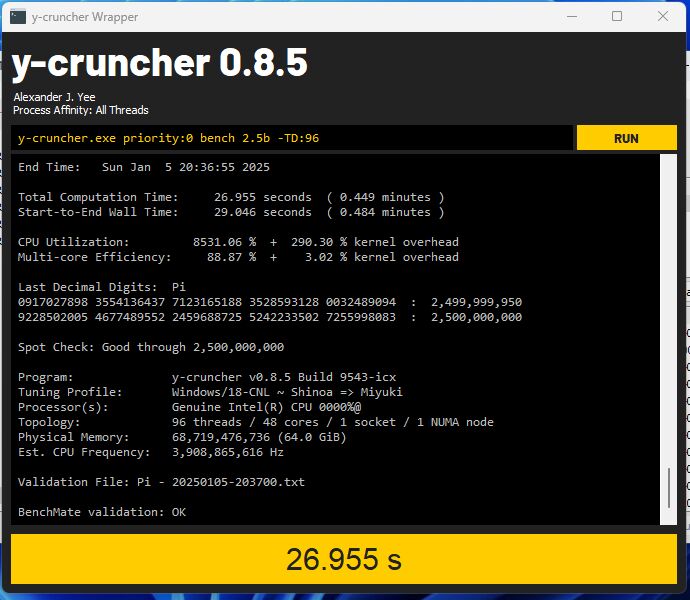Click 'Physical Memory:' 68,719,476,736 line
This screenshot has height=600, width=690.
[182, 437]
